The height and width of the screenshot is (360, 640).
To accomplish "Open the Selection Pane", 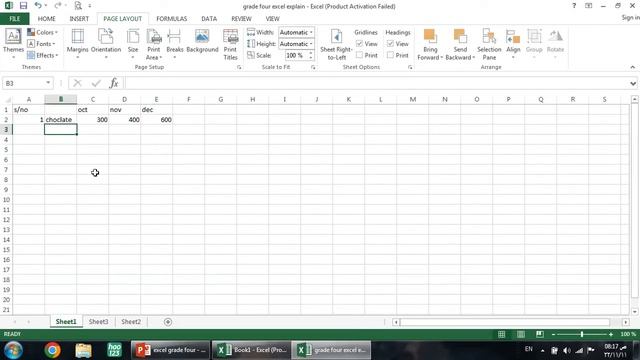I will (x=489, y=44).
